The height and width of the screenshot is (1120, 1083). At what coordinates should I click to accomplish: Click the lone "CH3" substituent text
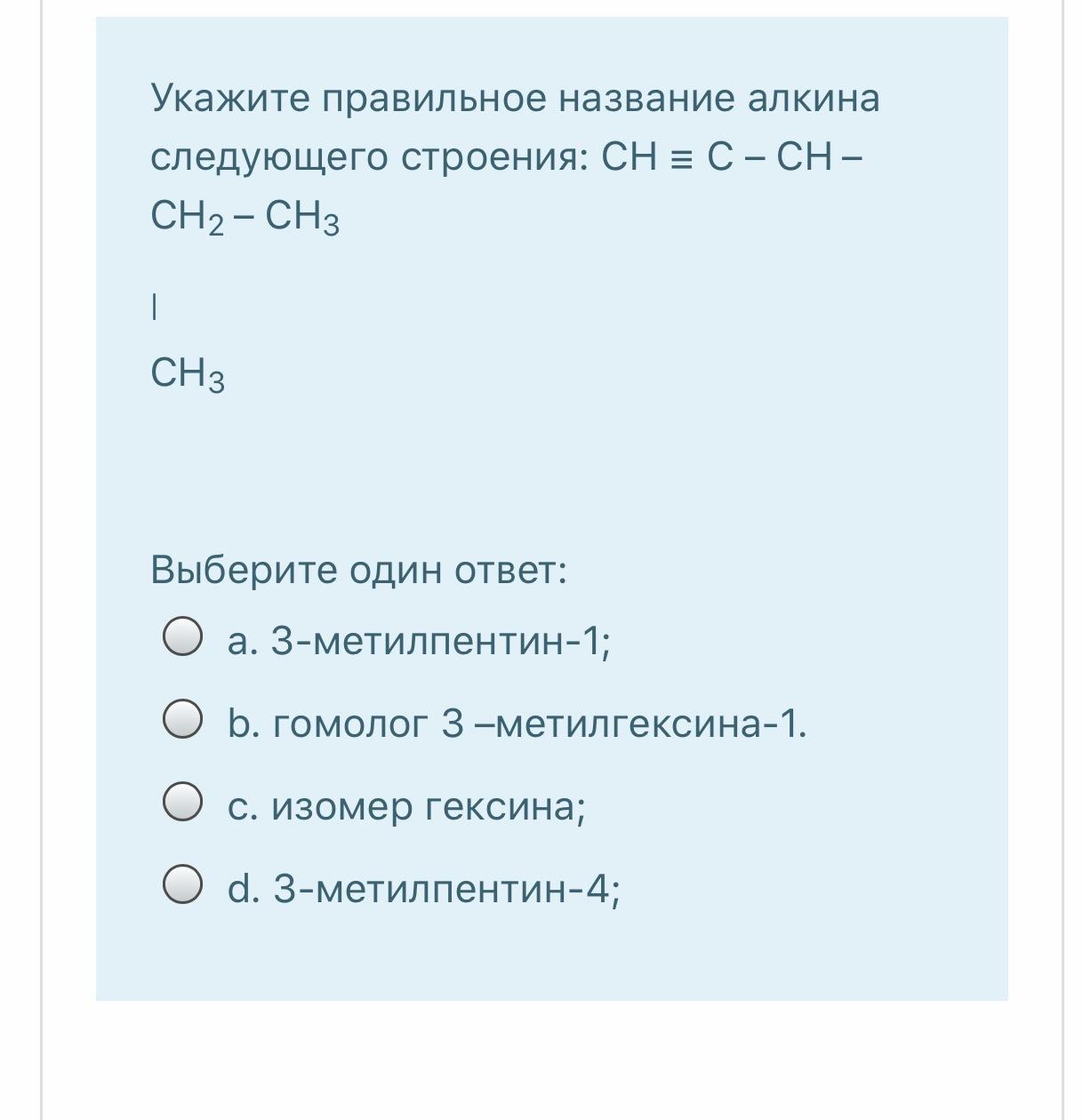[188, 373]
